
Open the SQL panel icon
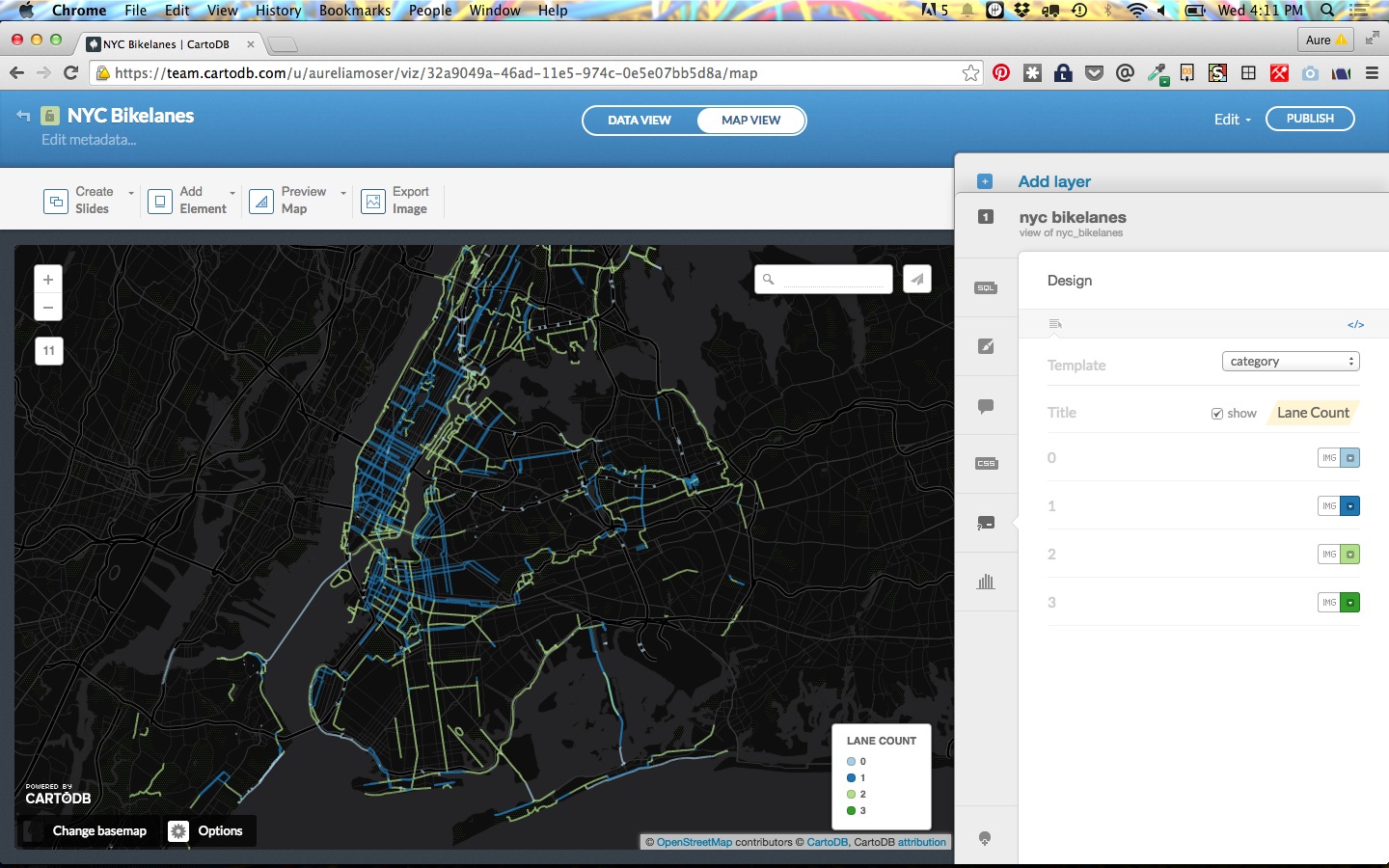(986, 287)
